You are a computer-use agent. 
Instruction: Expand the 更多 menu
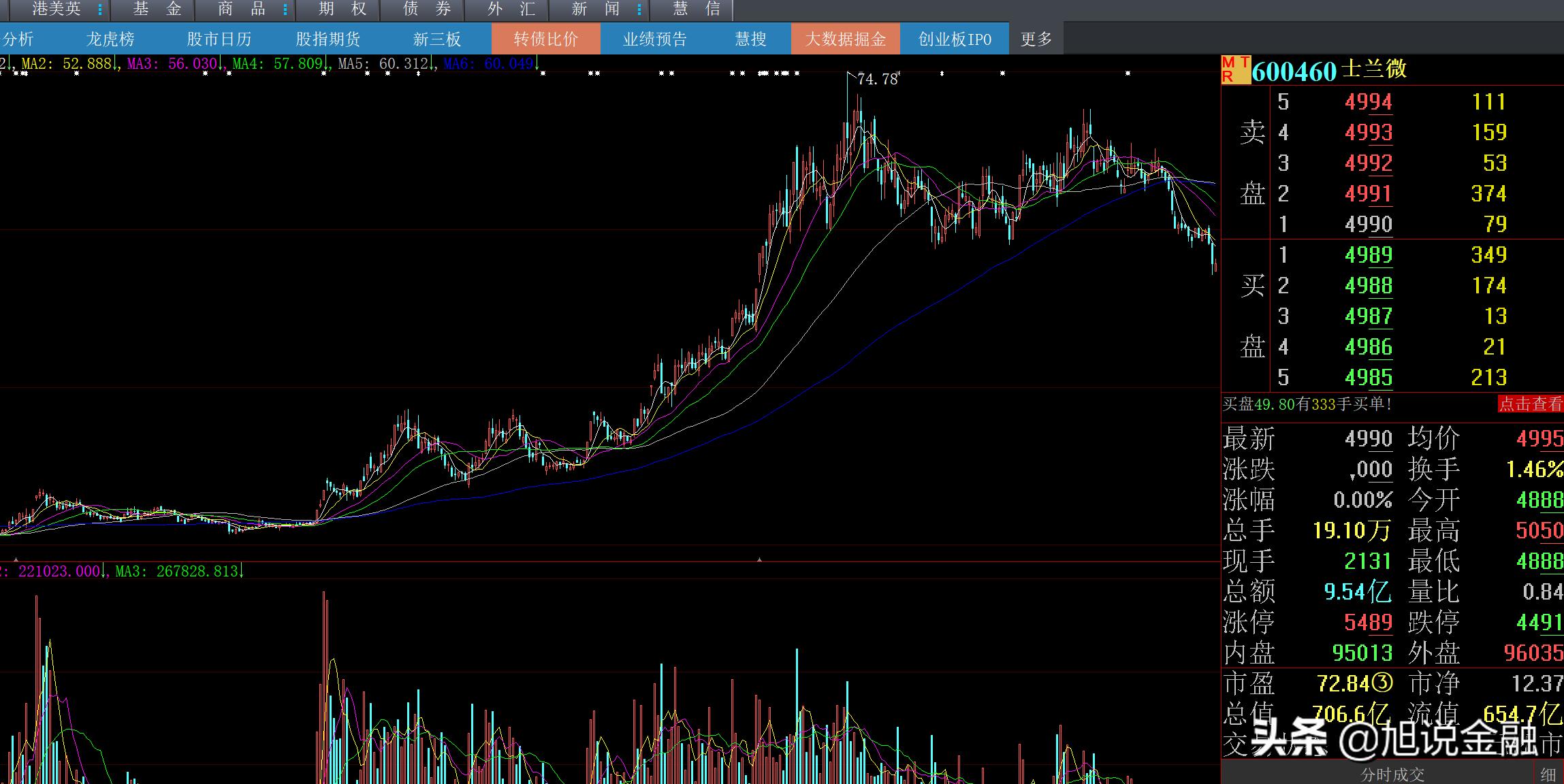tap(1036, 39)
